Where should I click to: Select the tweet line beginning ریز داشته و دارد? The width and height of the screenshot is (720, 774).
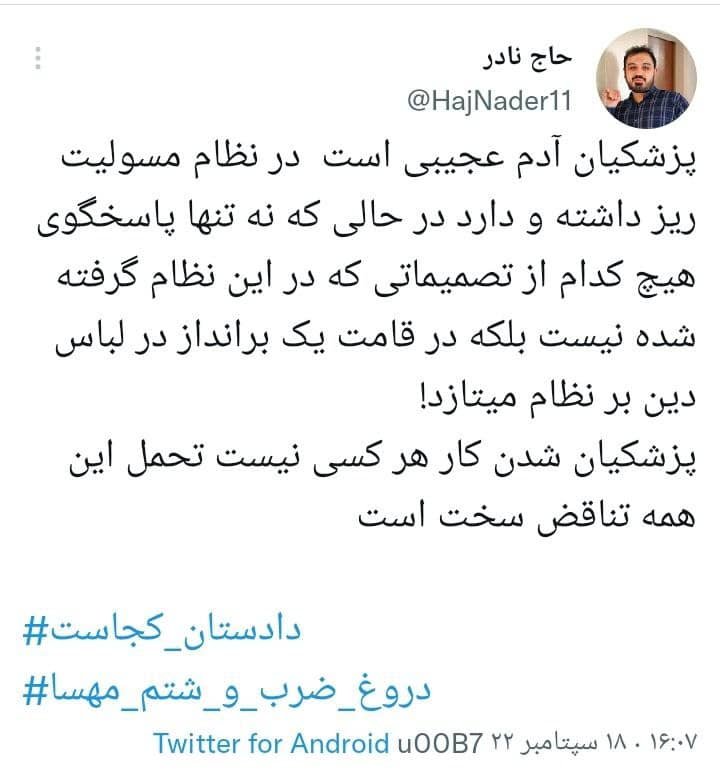click(367, 218)
